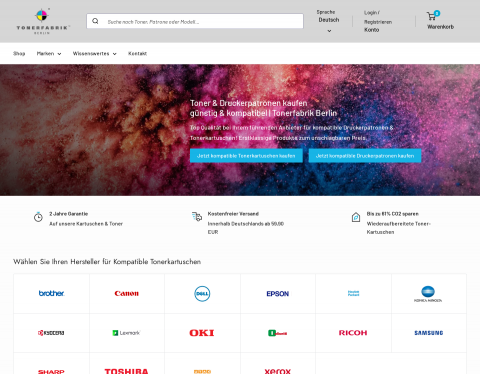480x374 pixels.
Task: Click 'Wählen Sie Ihren Hersteller' heading
Action: point(107,262)
